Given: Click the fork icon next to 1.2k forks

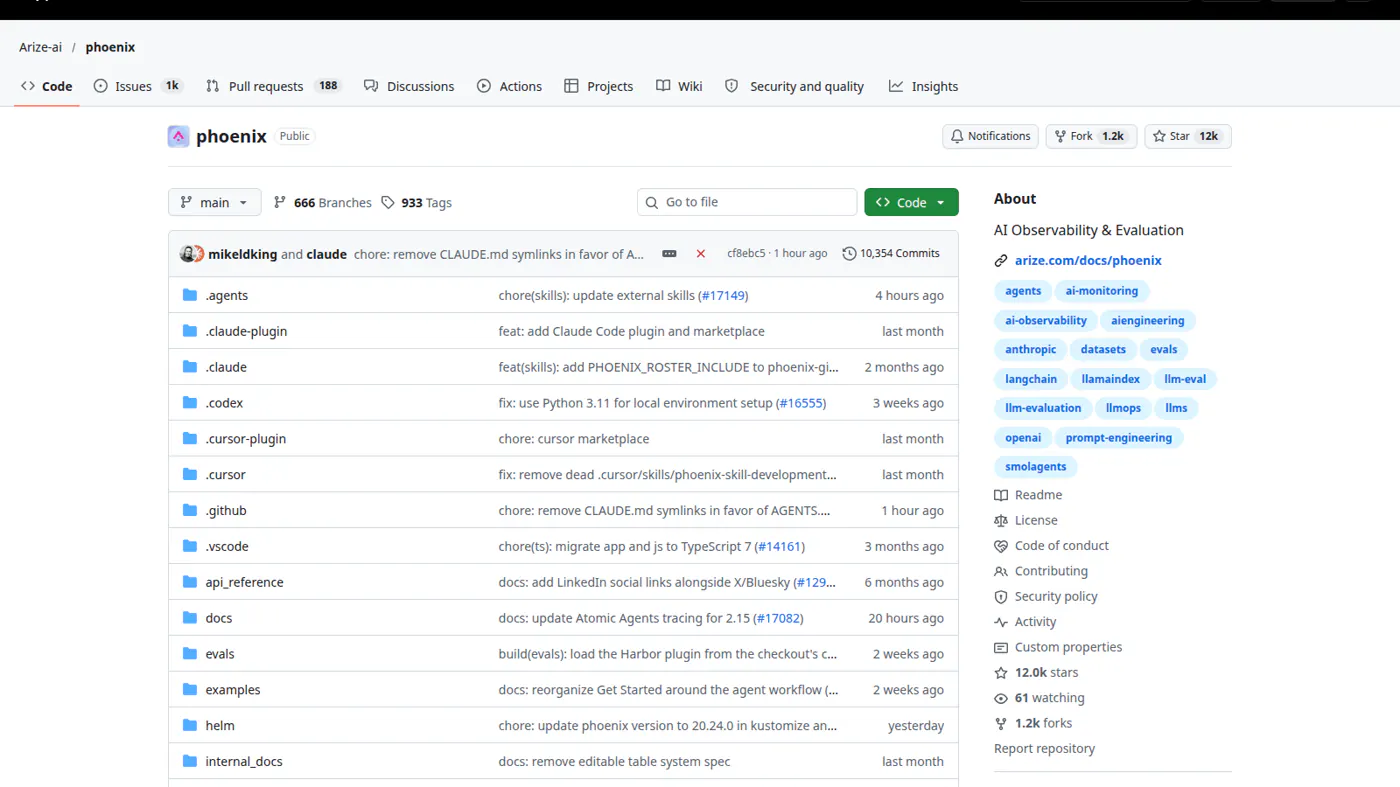Looking at the screenshot, I should coord(1001,724).
